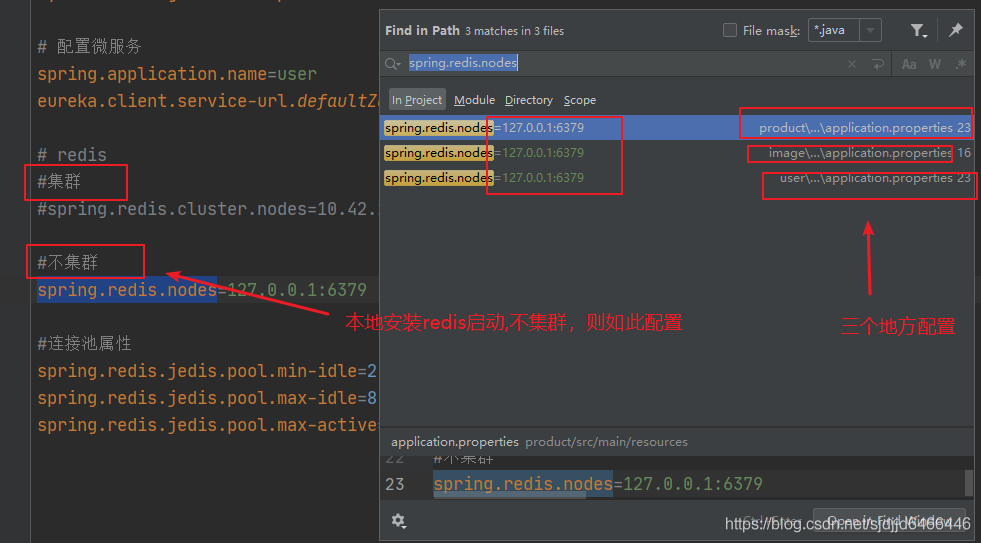The image size is (981, 543).
Task: Open the Find in Path filter options
Action: (x=918, y=31)
